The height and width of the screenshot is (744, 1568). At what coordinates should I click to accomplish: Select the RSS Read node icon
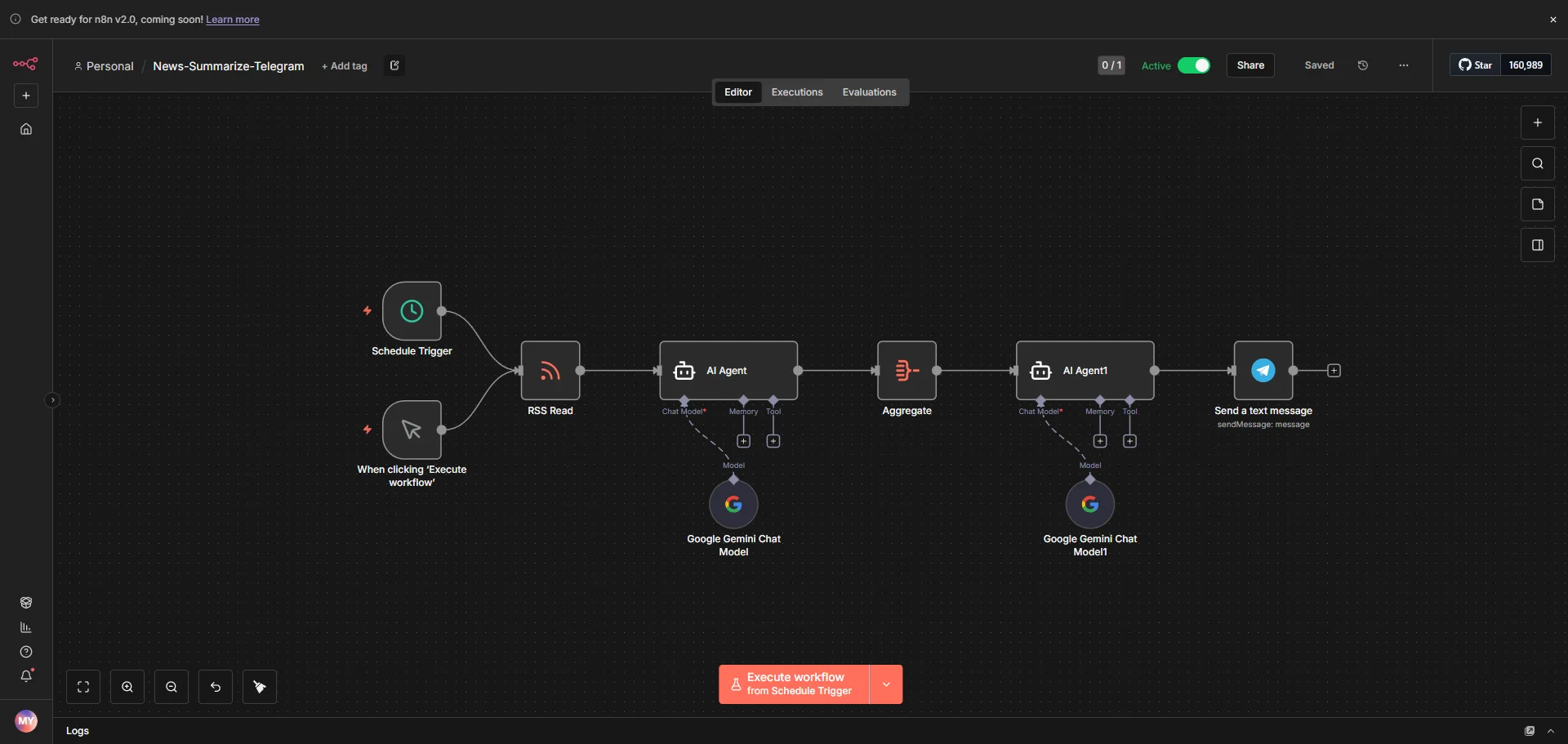[x=550, y=371]
